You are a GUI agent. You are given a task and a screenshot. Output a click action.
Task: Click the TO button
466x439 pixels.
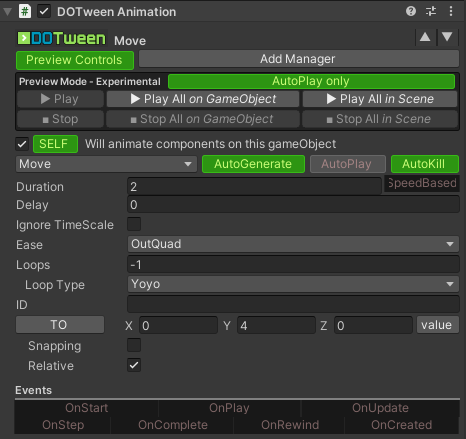(x=60, y=325)
